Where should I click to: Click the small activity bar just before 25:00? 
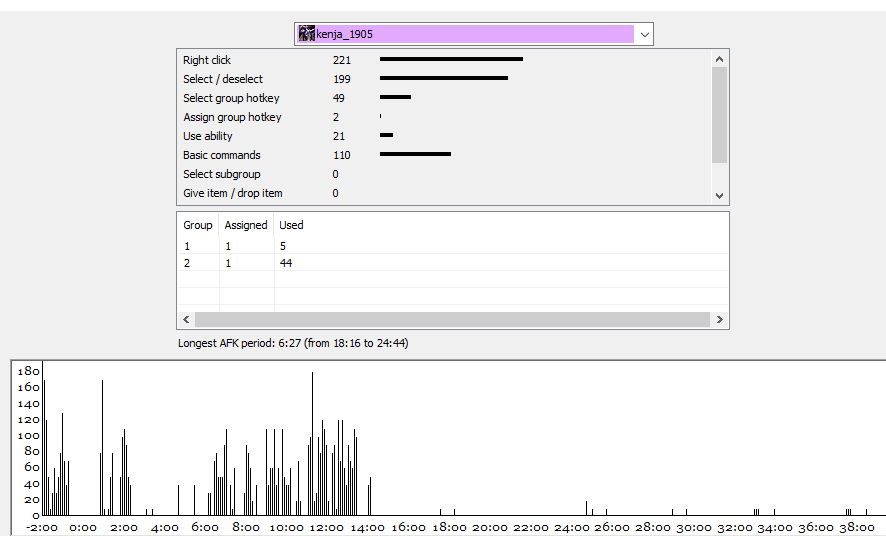point(587,508)
